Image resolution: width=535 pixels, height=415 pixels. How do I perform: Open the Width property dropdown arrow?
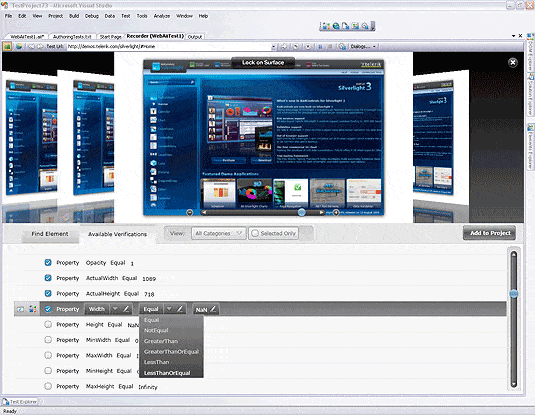115,309
